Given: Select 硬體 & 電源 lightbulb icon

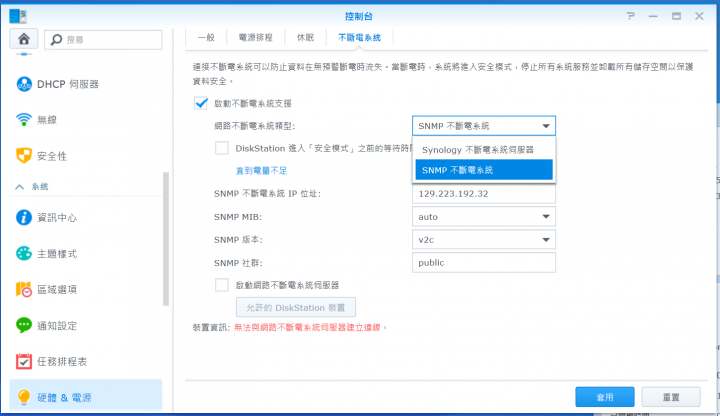Looking at the screenshot, I should (x=24, y=397).
